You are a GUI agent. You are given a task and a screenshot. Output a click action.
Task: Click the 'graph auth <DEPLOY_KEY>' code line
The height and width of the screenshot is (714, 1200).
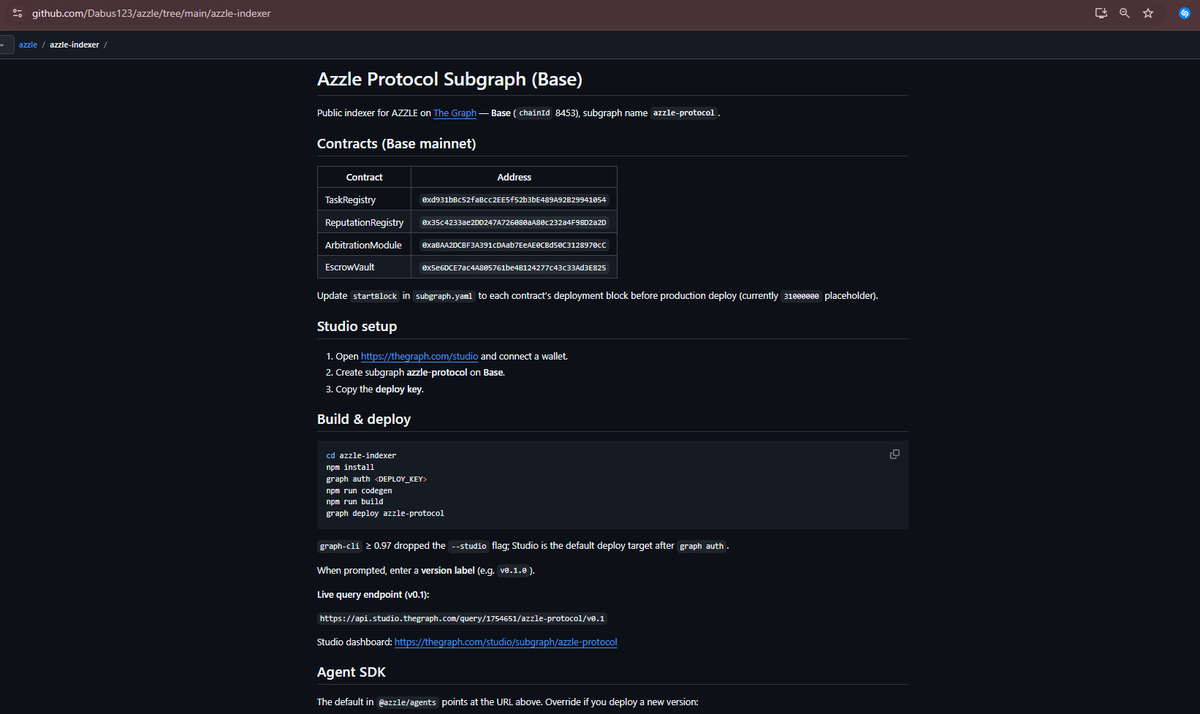(376, 479)
